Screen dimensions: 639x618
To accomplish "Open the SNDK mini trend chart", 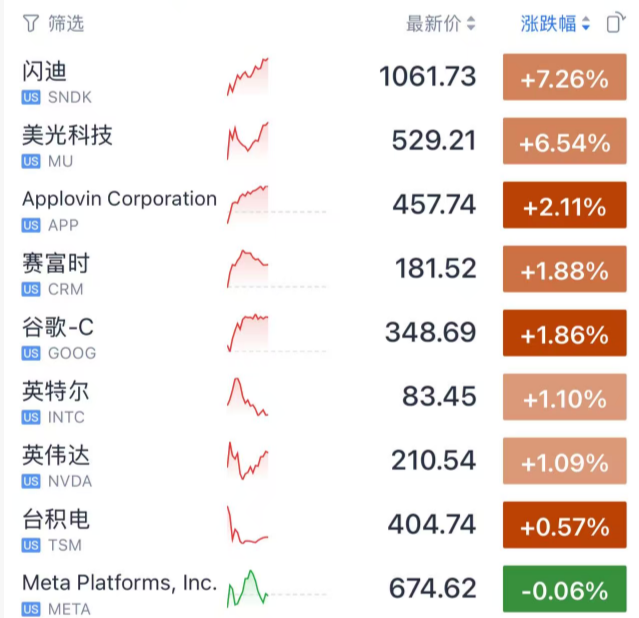I will pos(248,77).
